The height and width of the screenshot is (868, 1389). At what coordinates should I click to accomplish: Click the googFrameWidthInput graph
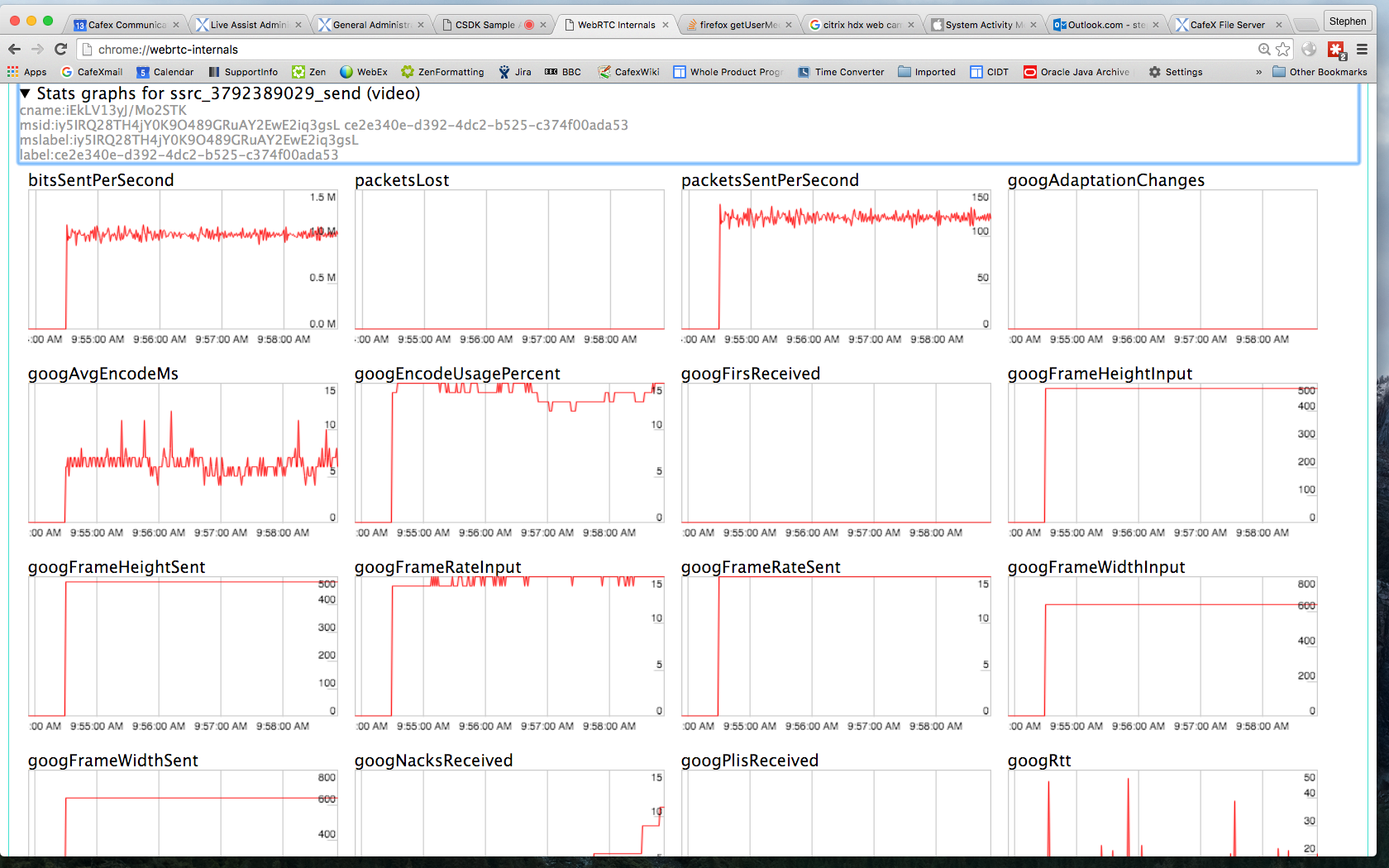click(1162, 646)
